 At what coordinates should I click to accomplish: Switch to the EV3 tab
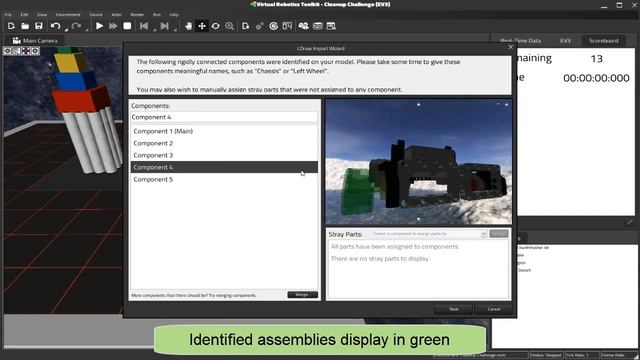[565, 40]
